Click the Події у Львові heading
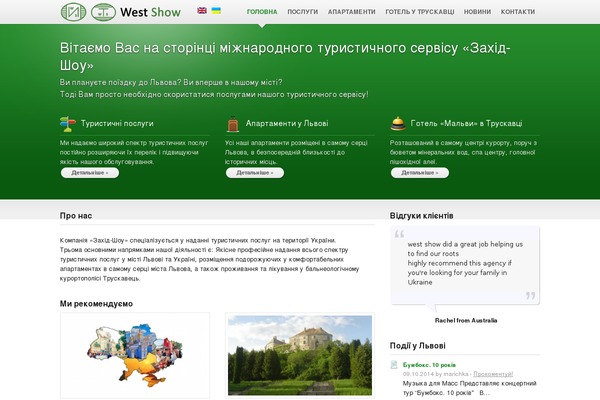The image size is (600, 400). pyautogui.click(x=417, y=346)
